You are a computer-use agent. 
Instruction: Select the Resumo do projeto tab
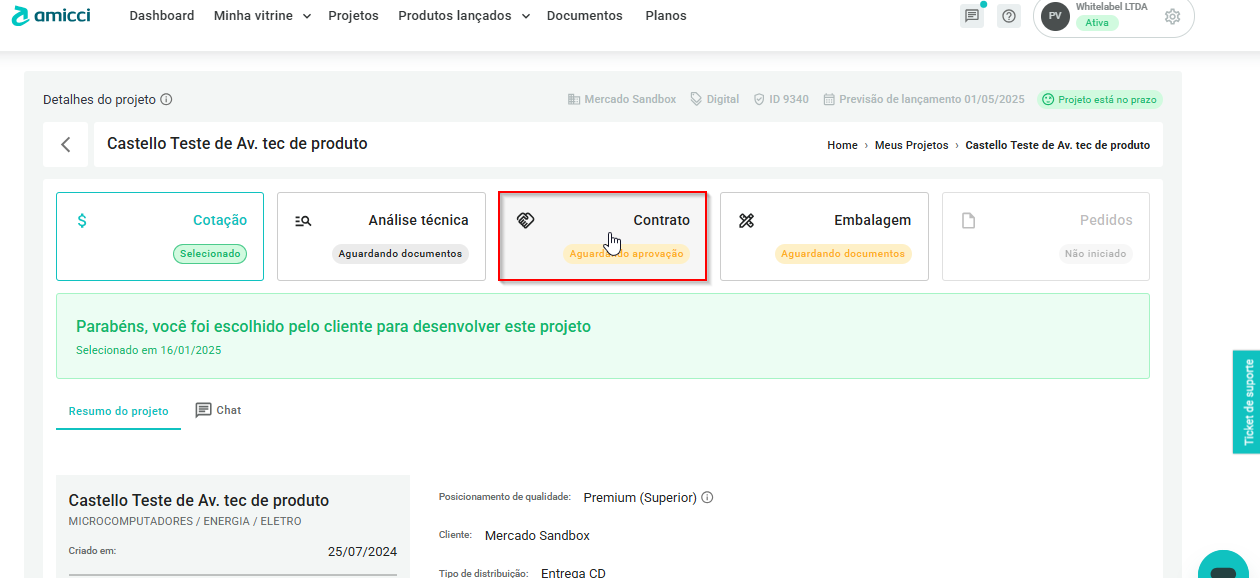118,411
